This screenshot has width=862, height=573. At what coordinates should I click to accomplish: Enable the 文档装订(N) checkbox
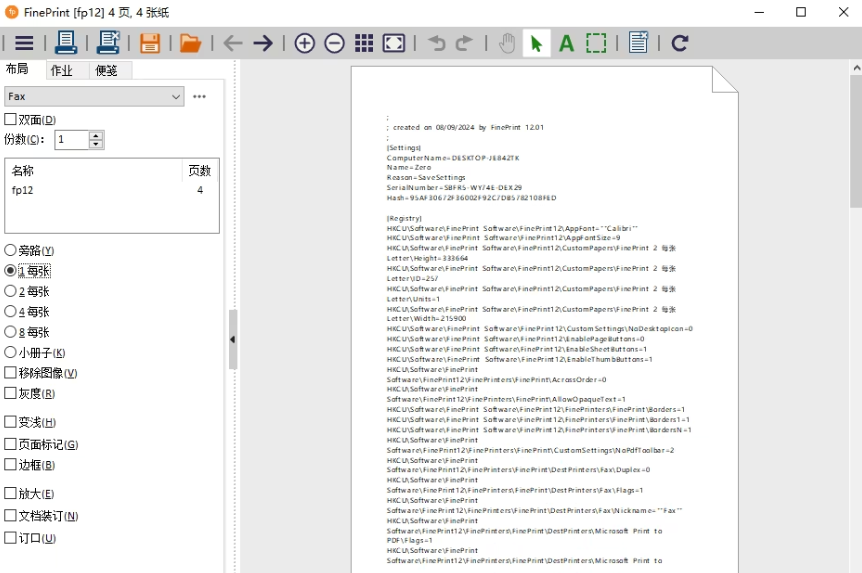pos(10,515)
